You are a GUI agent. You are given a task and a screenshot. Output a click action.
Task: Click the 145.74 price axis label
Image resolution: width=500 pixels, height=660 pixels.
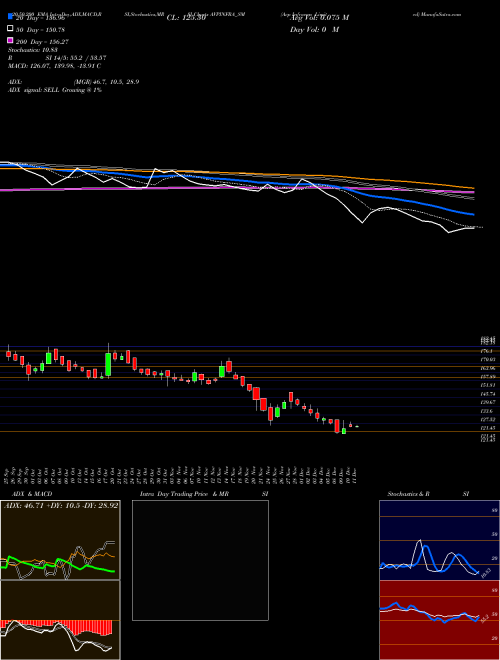[x=488, y=394]
